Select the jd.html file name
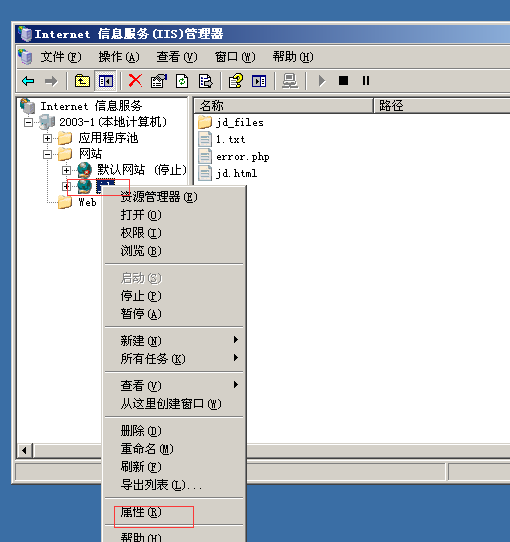The height and width of the screenshot is (542, 510). (x=237, y=173)
